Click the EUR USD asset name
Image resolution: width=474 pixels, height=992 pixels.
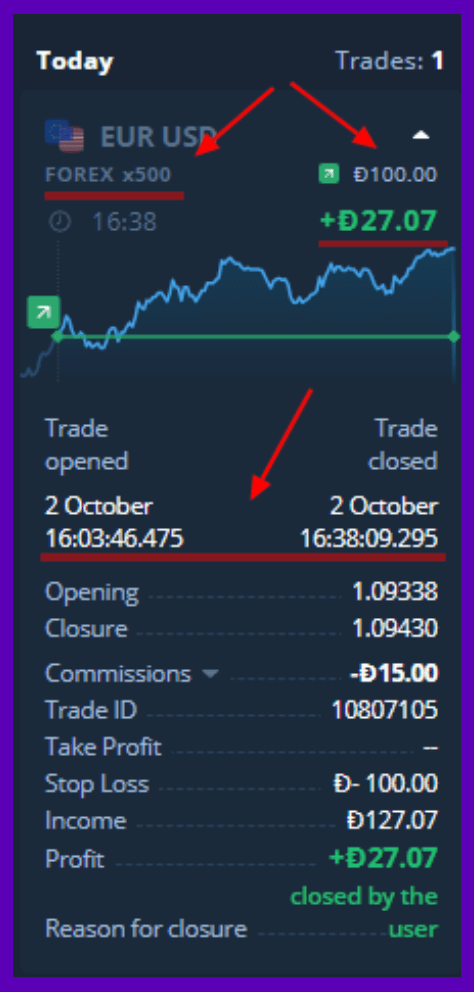[156, 137]
